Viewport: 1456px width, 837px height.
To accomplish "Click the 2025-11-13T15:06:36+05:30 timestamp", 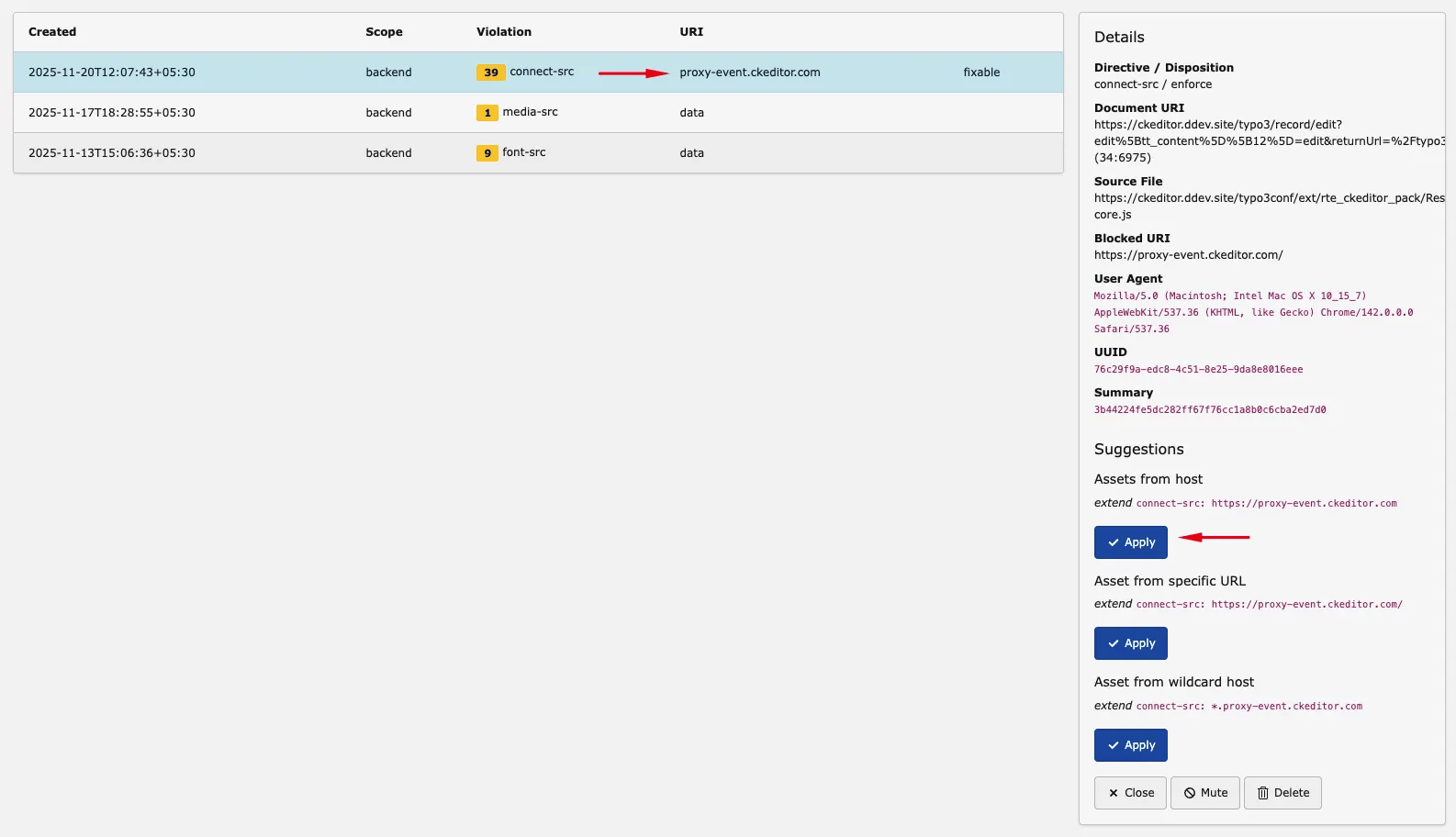I will click(x=112, y=153).
